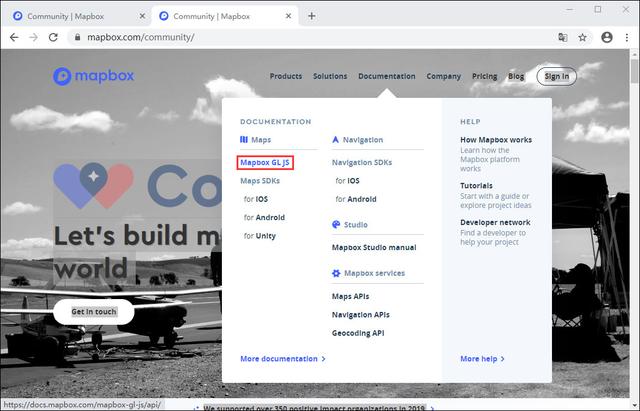Click the page vertical scrollbar thumb
The width and height of the screenshot is (640, 411).
[x=634, y=71]
